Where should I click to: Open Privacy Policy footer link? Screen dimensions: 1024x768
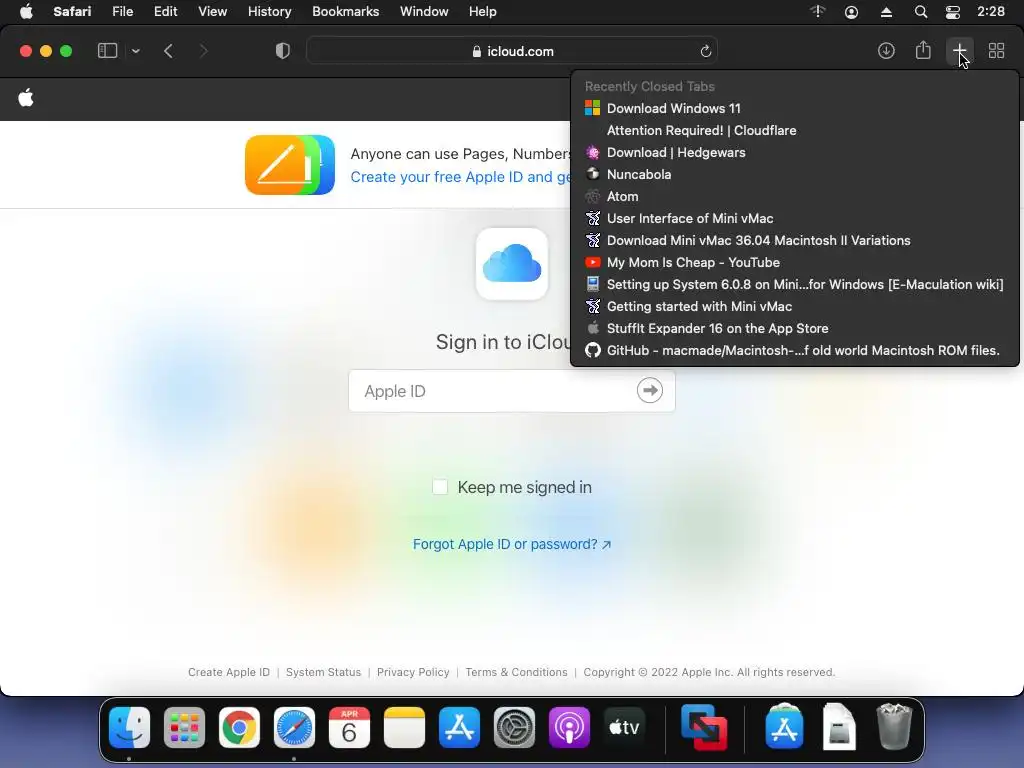(413, 672)
